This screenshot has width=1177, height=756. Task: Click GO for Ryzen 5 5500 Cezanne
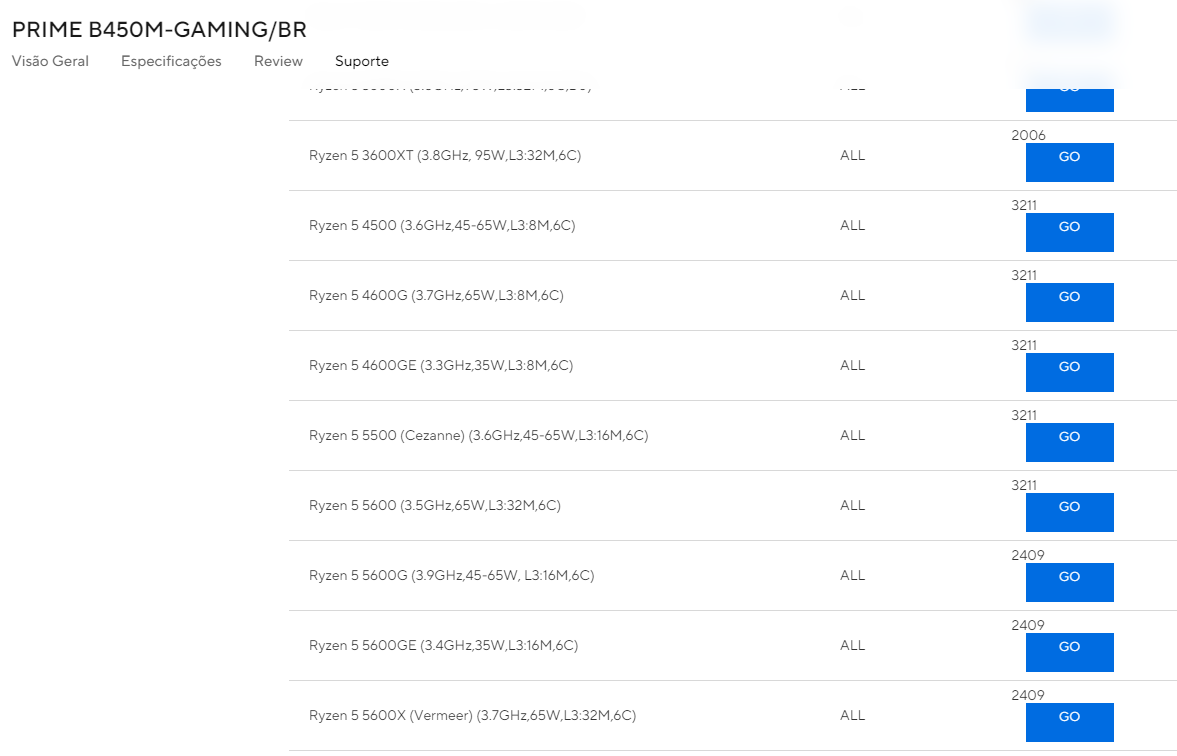click(x=1070, y=442)
